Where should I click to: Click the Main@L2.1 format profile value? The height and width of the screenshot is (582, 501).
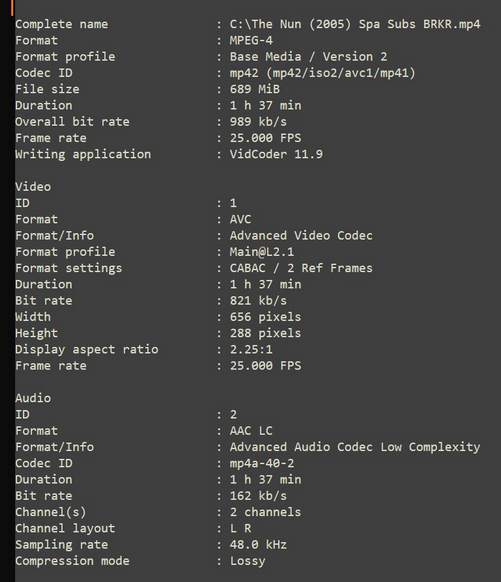(x=262, y=252)
